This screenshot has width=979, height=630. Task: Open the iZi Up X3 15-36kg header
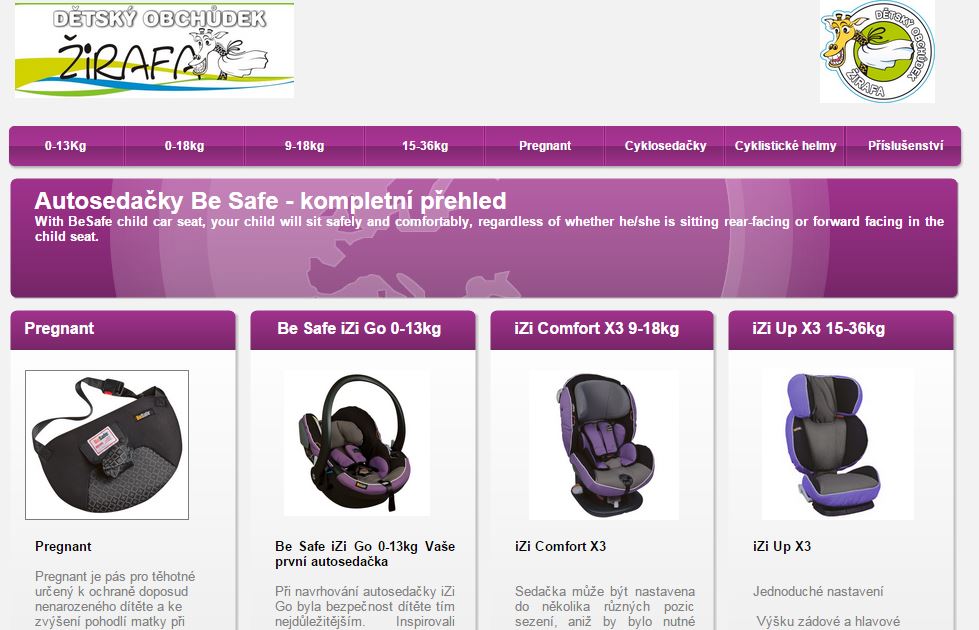841,330
